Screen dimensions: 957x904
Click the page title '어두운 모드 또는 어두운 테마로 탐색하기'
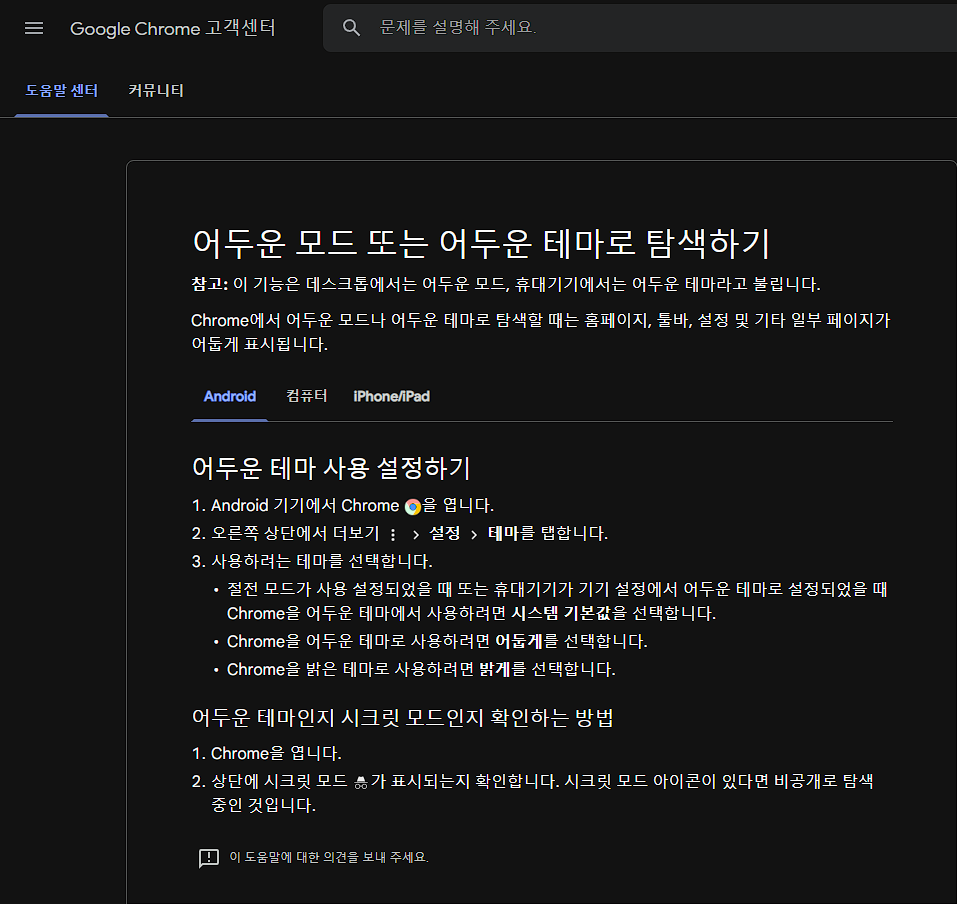481,242
